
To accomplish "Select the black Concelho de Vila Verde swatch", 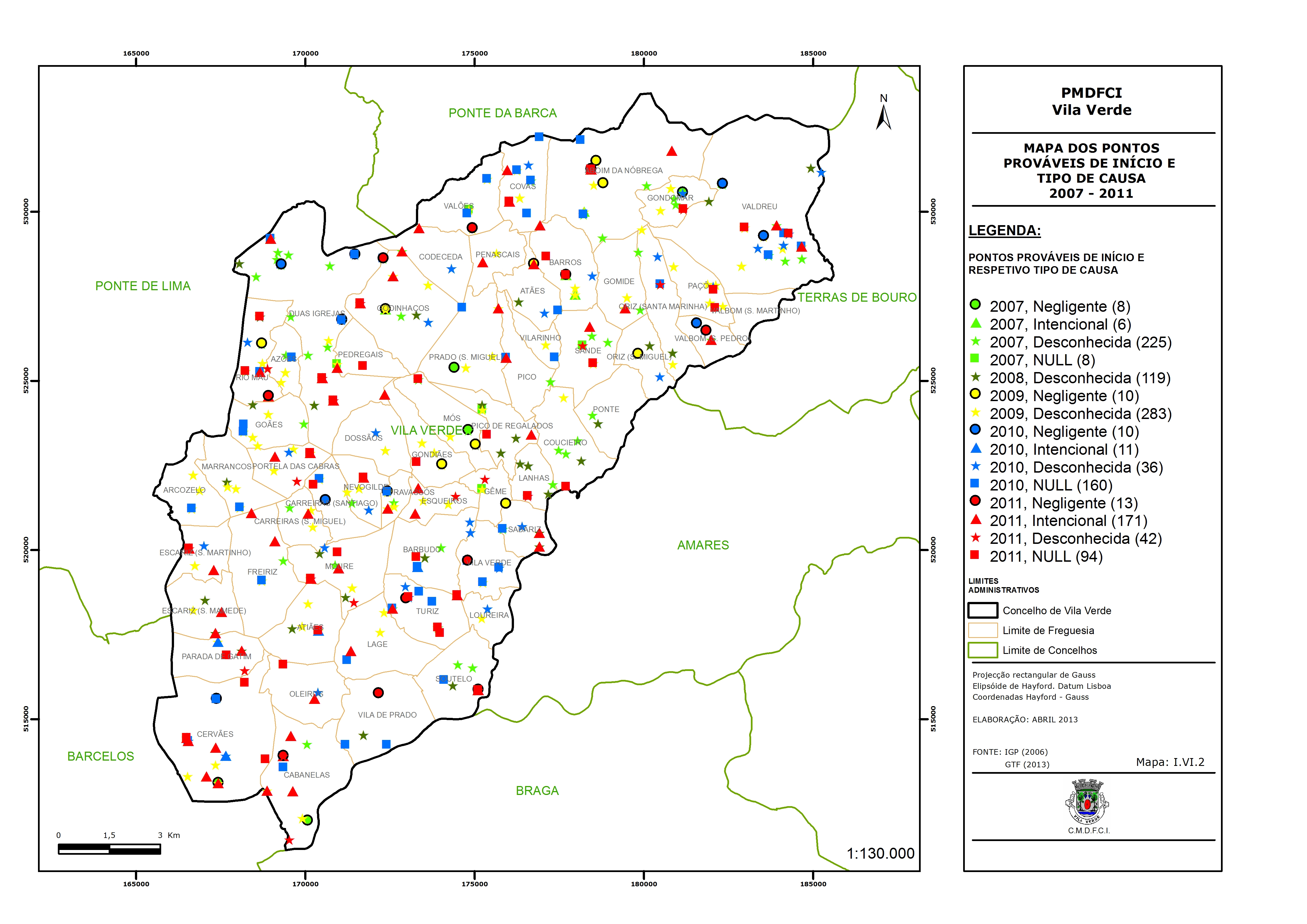I will (982, 610).
